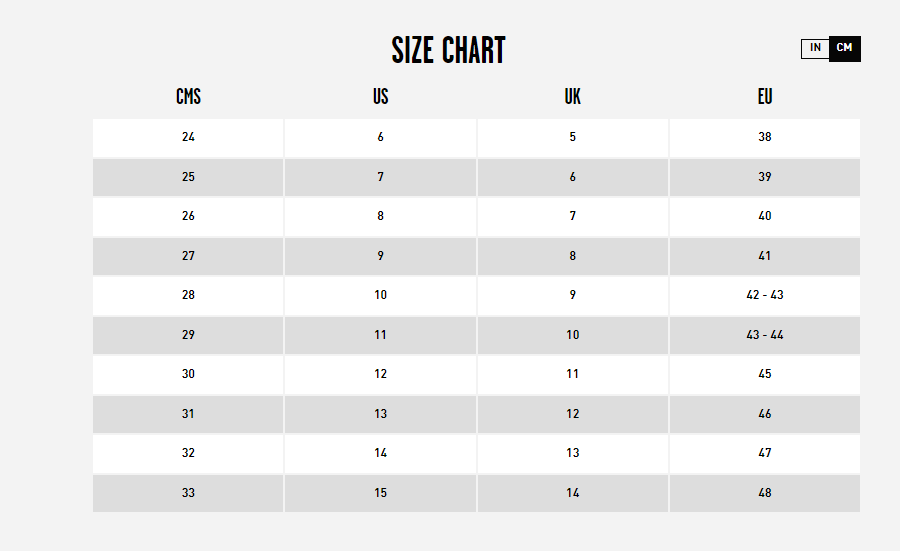This screenshot has height=551, width=900.
Task: Click the CMS column header
Action: tap(188, 96)
